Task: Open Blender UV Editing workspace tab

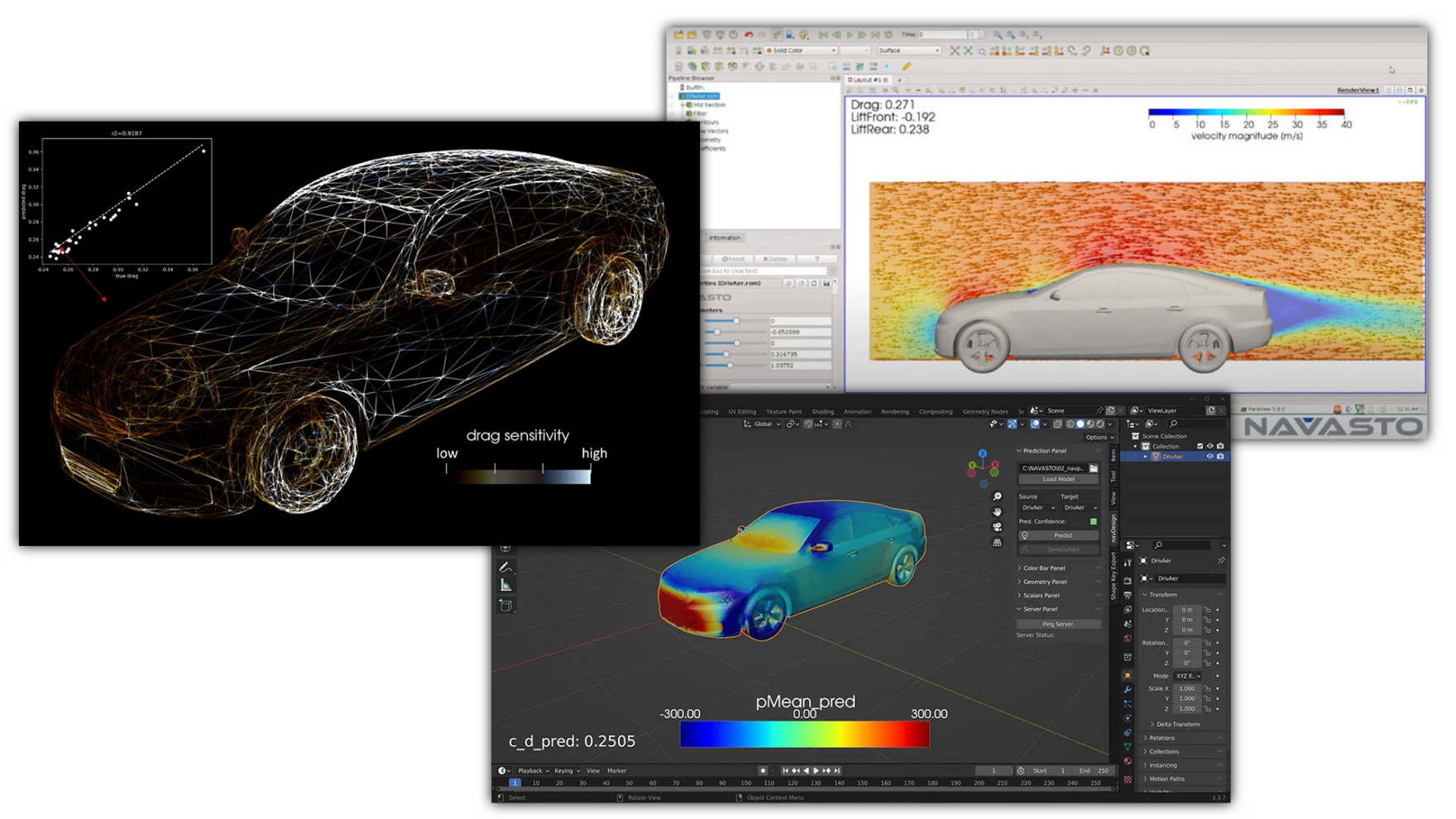Action: 742,412
